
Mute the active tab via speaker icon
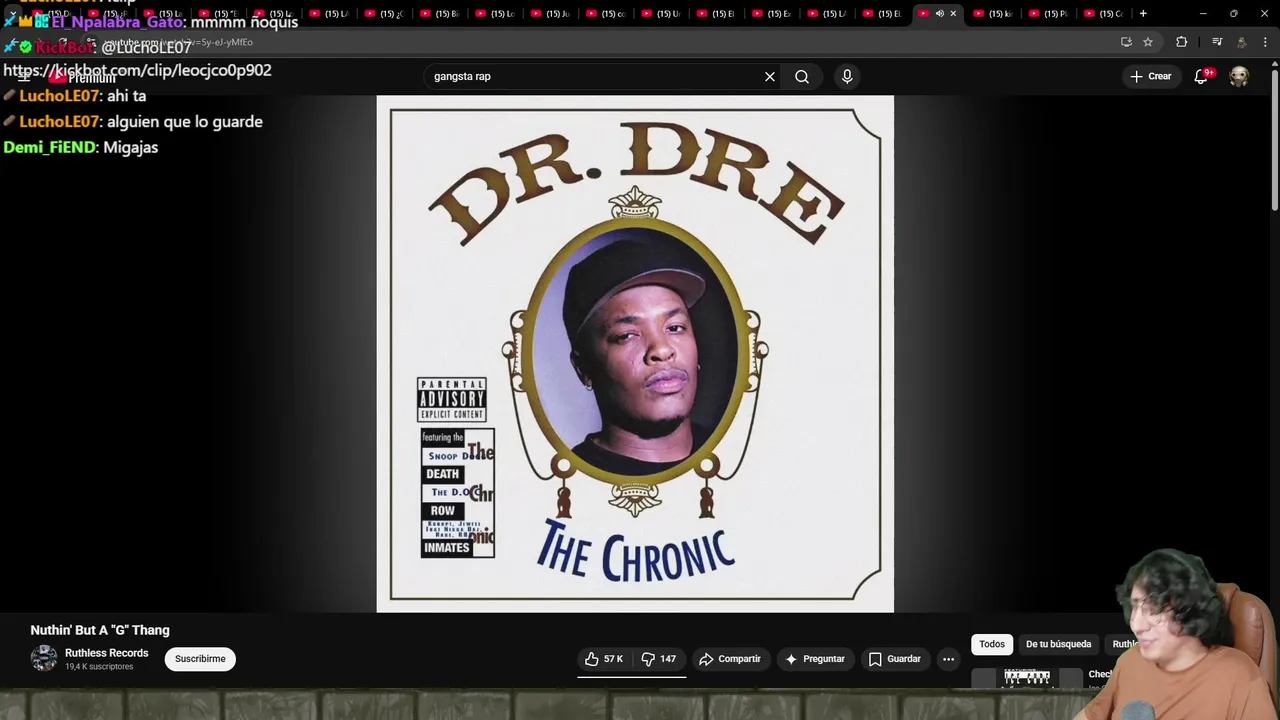click(939, 13)
